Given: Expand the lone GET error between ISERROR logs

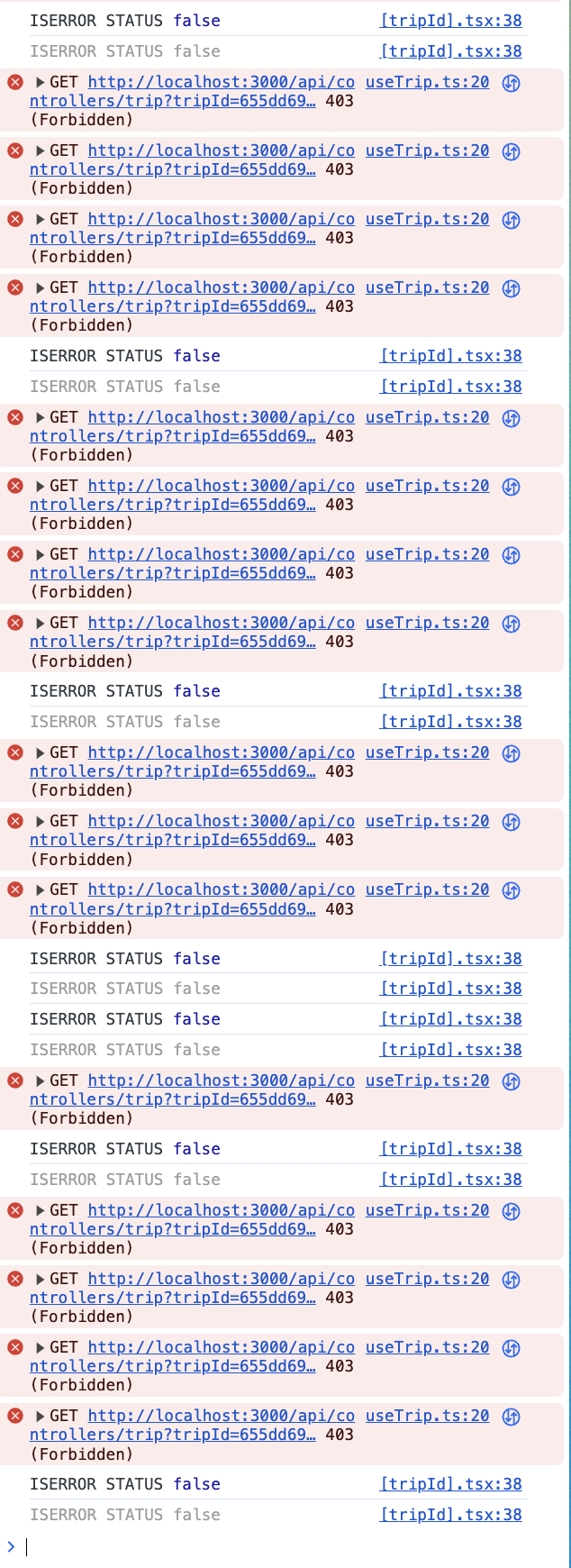Looking at the screenshot, I should (40, 1080).
